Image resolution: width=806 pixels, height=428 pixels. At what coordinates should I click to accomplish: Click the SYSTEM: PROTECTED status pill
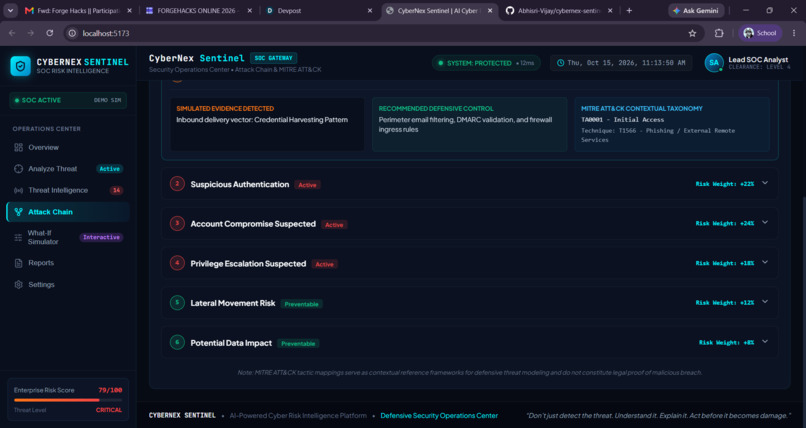pyautogui.click(x=486, y=63)
